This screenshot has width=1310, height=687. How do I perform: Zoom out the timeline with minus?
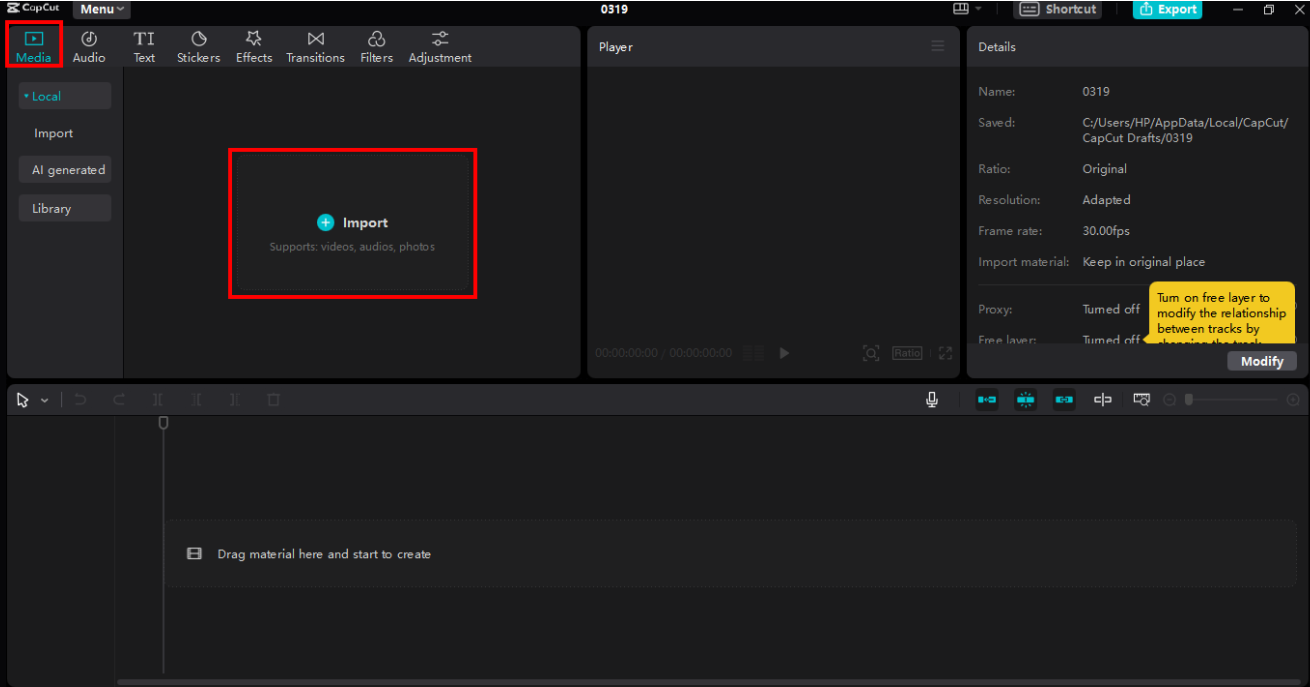point(1169,400)
